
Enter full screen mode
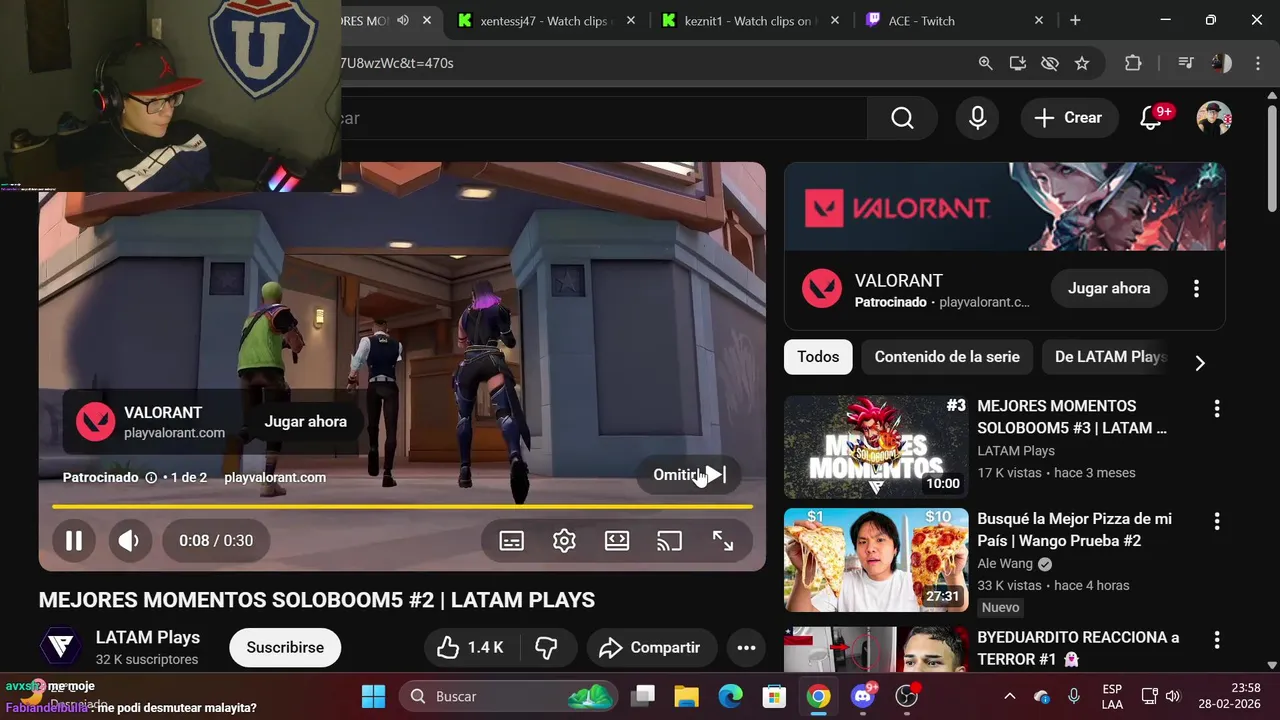click(723, 541)
